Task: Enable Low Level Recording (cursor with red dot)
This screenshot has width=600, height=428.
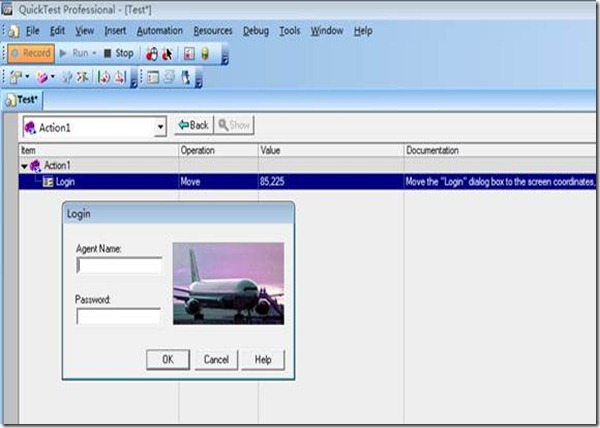Action: coord(167,54)
